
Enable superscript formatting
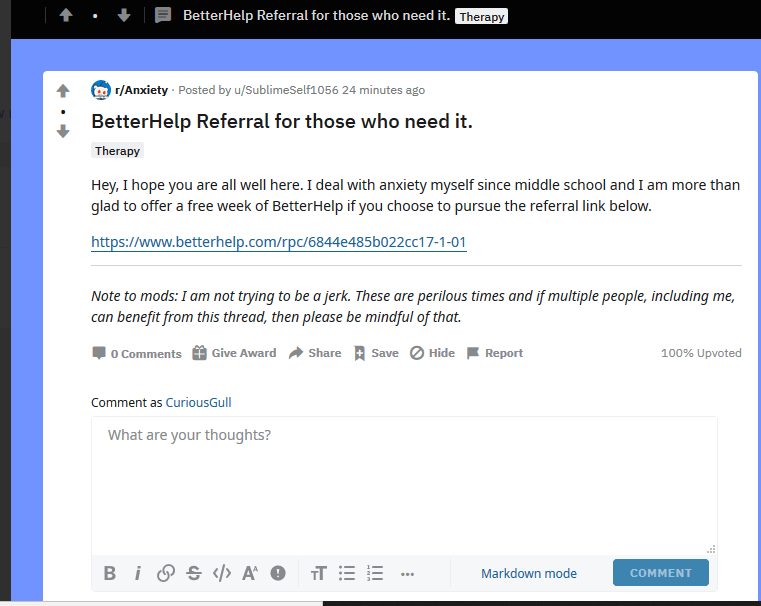tap(250, 573)
